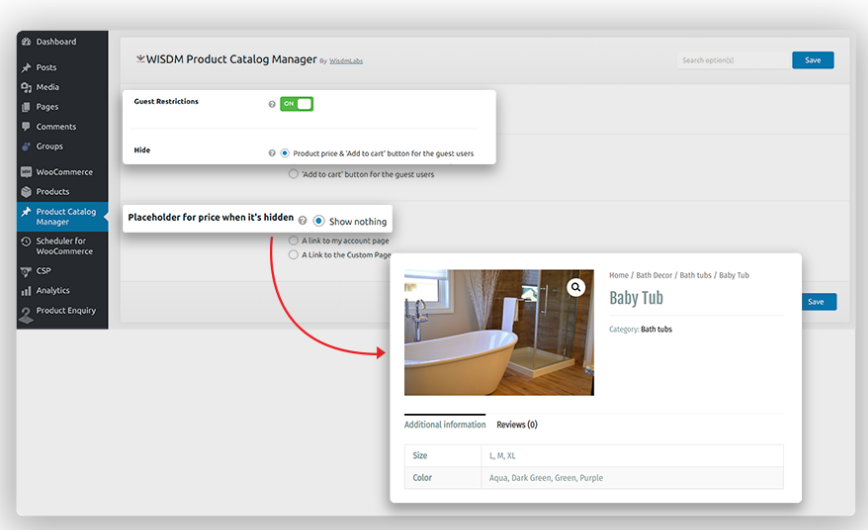This screenshot has height=530, width=868.
Task: Select 'Product price & Add to cart' radio option
Action: [285, 153]
